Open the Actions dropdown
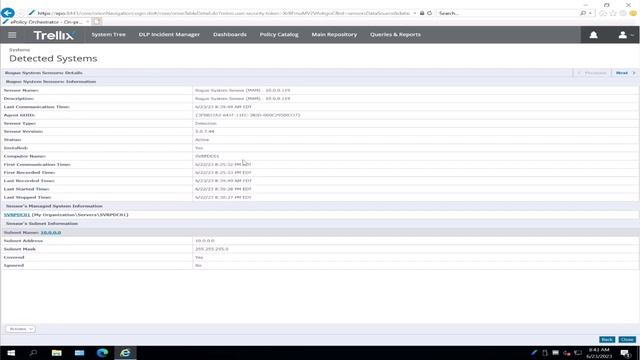The image size is (640, 360). (20, 329)
